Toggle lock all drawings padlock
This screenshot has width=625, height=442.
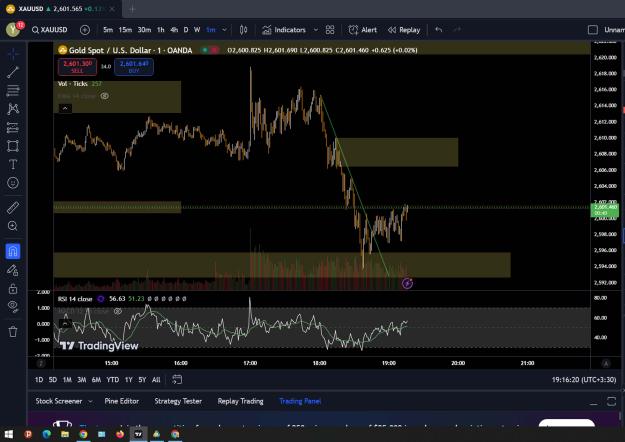(13, 289)
